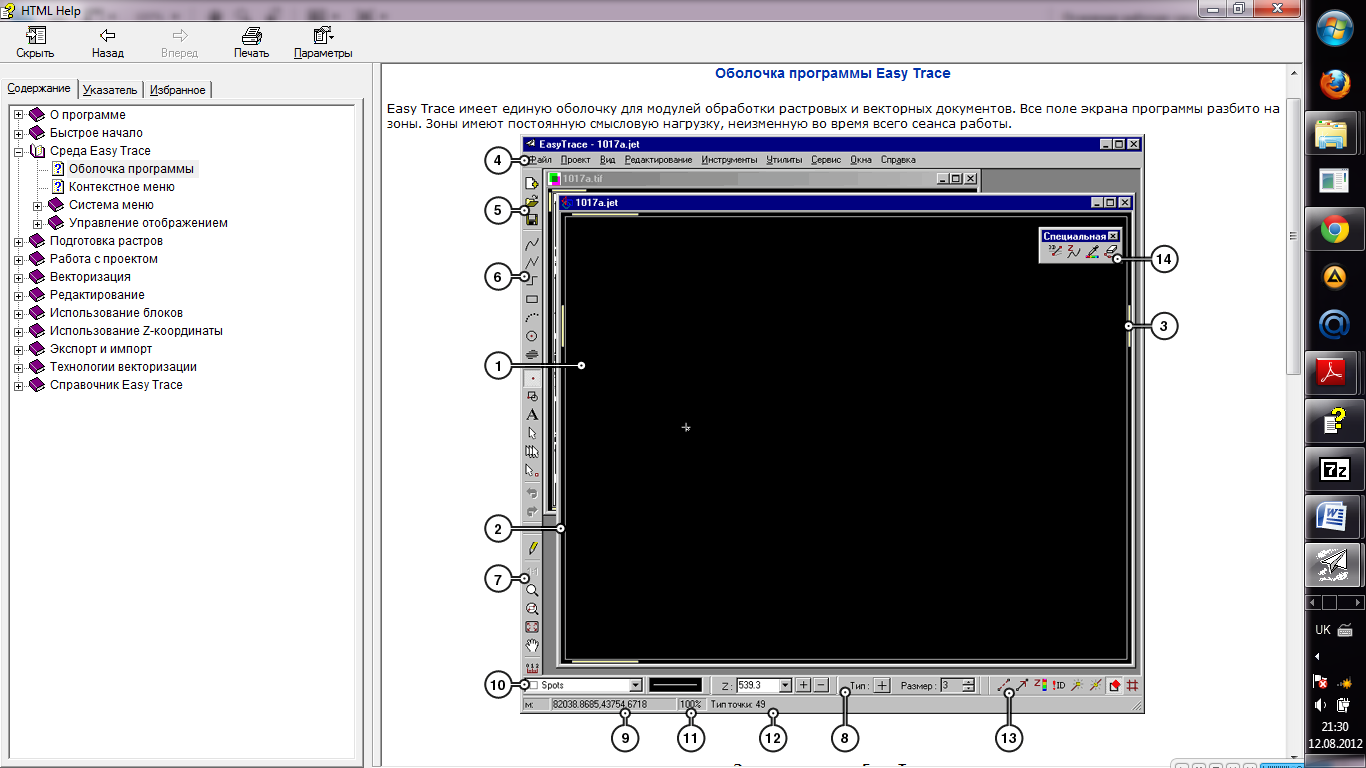Screen dimensions: 1366x768
Task: Click the Система меню book icon
Action: (x=56, y=205)
